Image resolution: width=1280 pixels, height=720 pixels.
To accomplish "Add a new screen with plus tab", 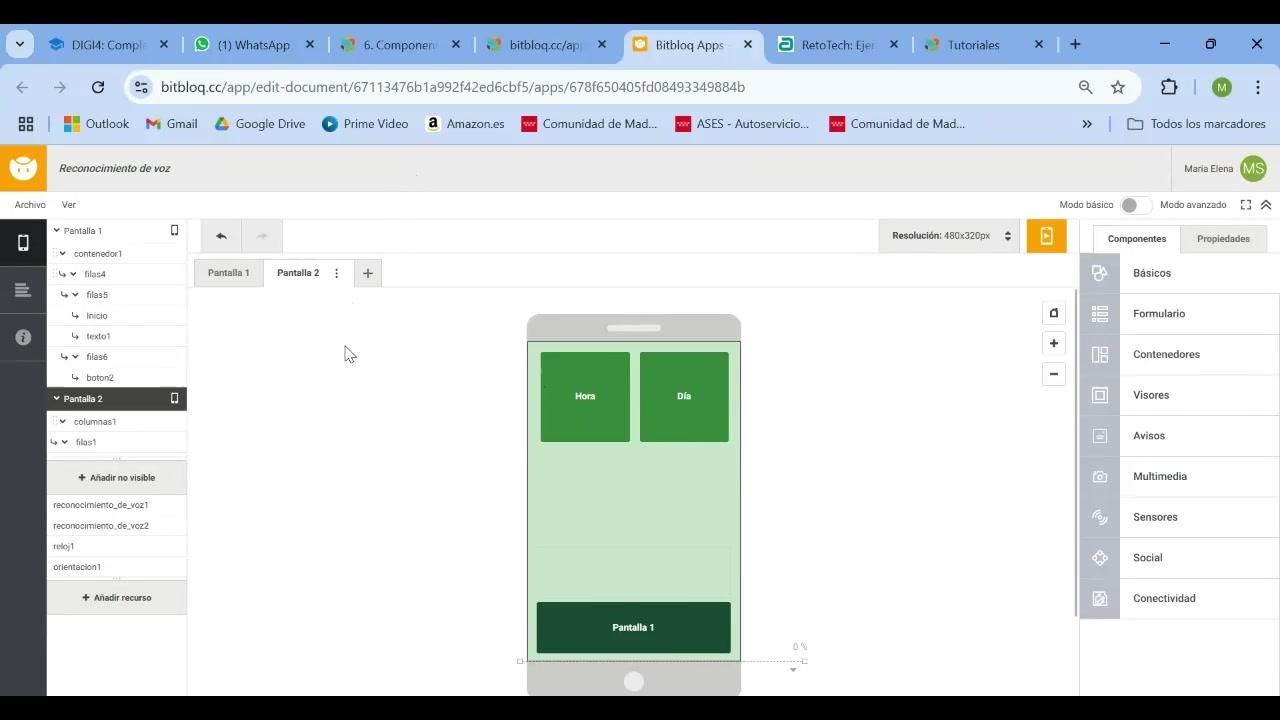I will tap(368, 273).
